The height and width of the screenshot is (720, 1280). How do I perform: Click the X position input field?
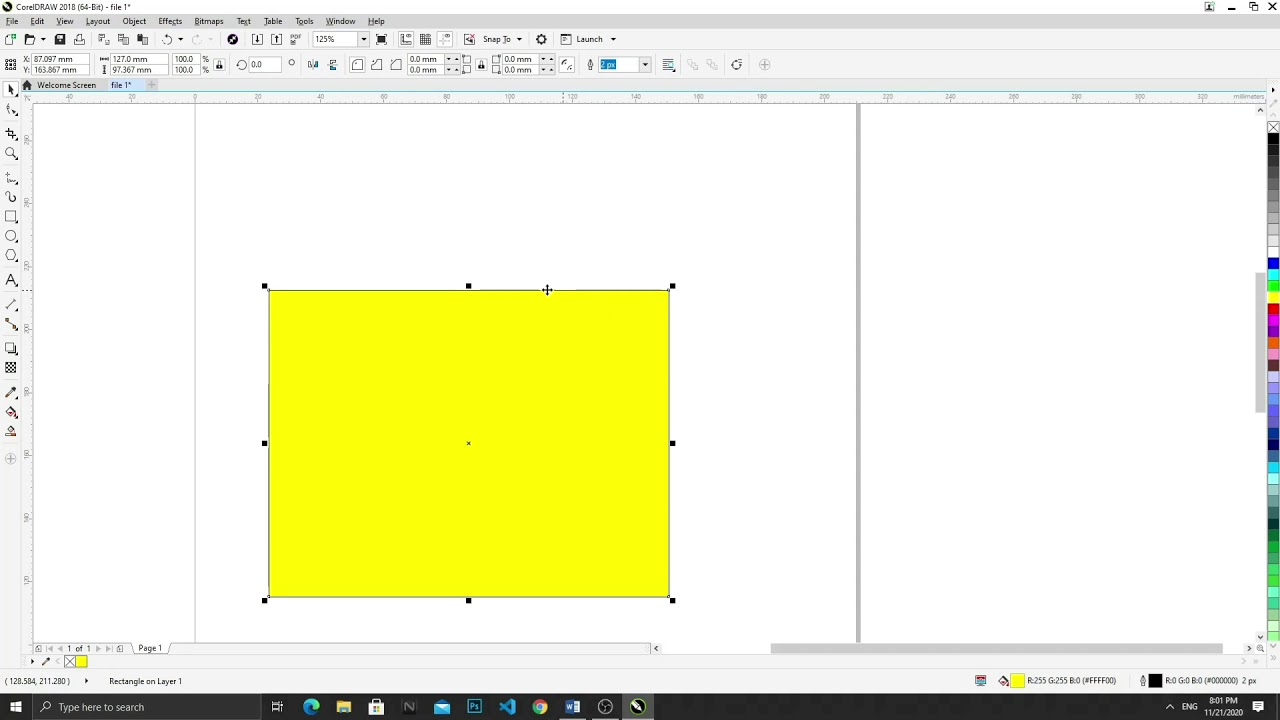(x=58, y=58)
